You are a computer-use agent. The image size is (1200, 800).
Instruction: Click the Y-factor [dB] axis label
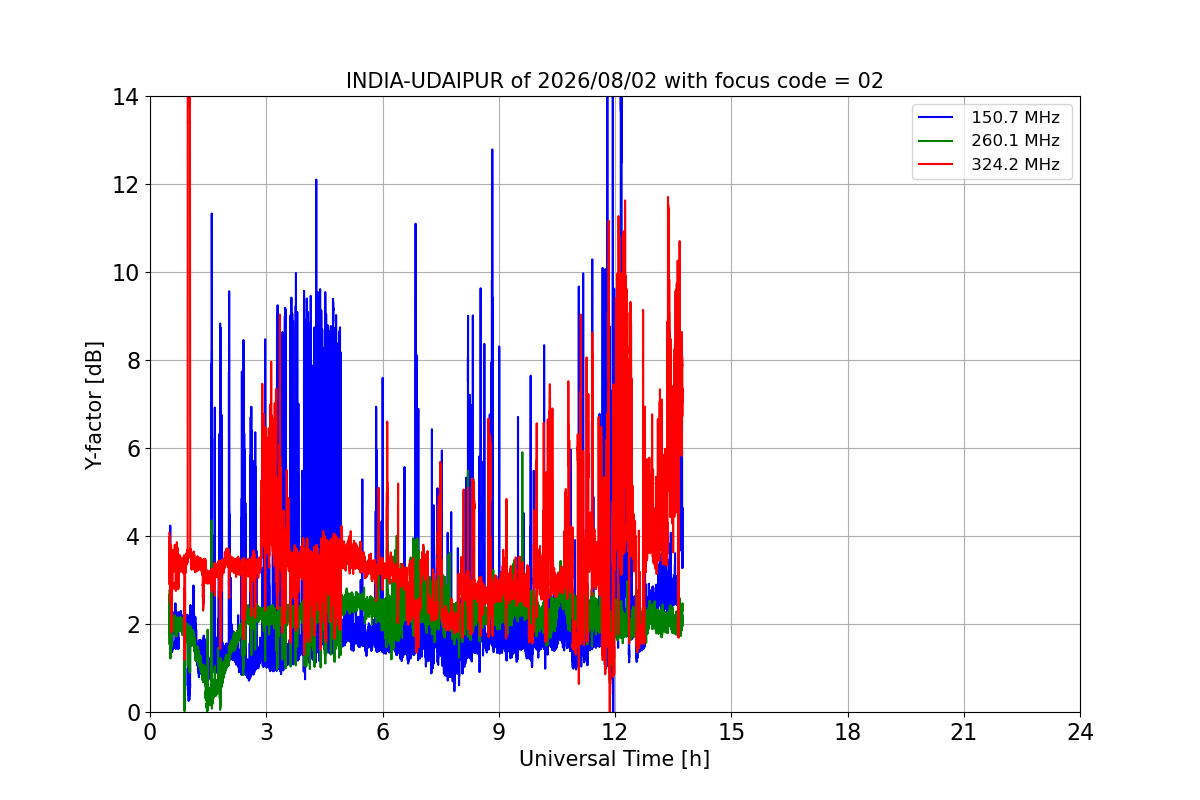(94, 405)
